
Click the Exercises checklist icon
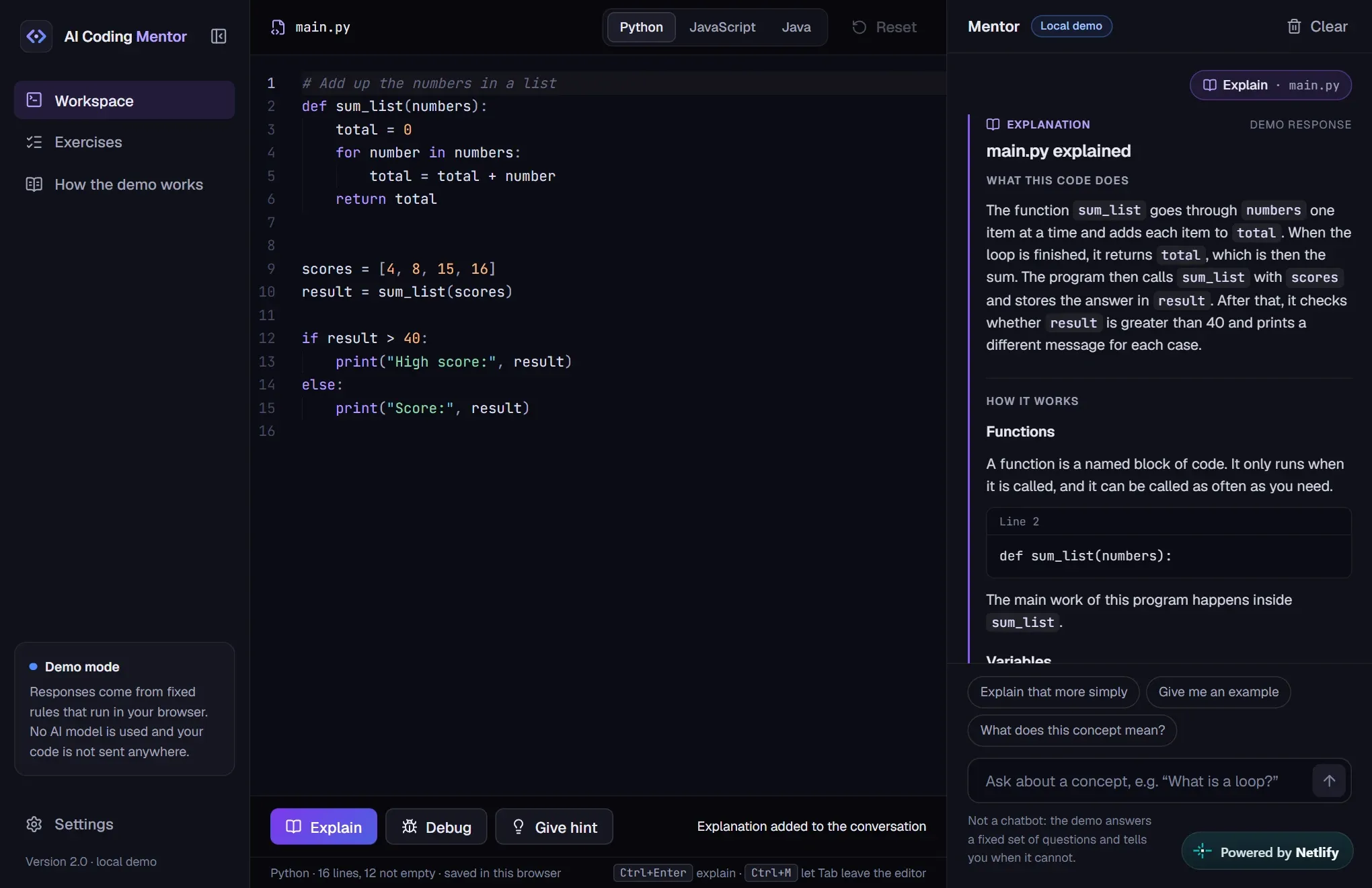tap(34, 142)
